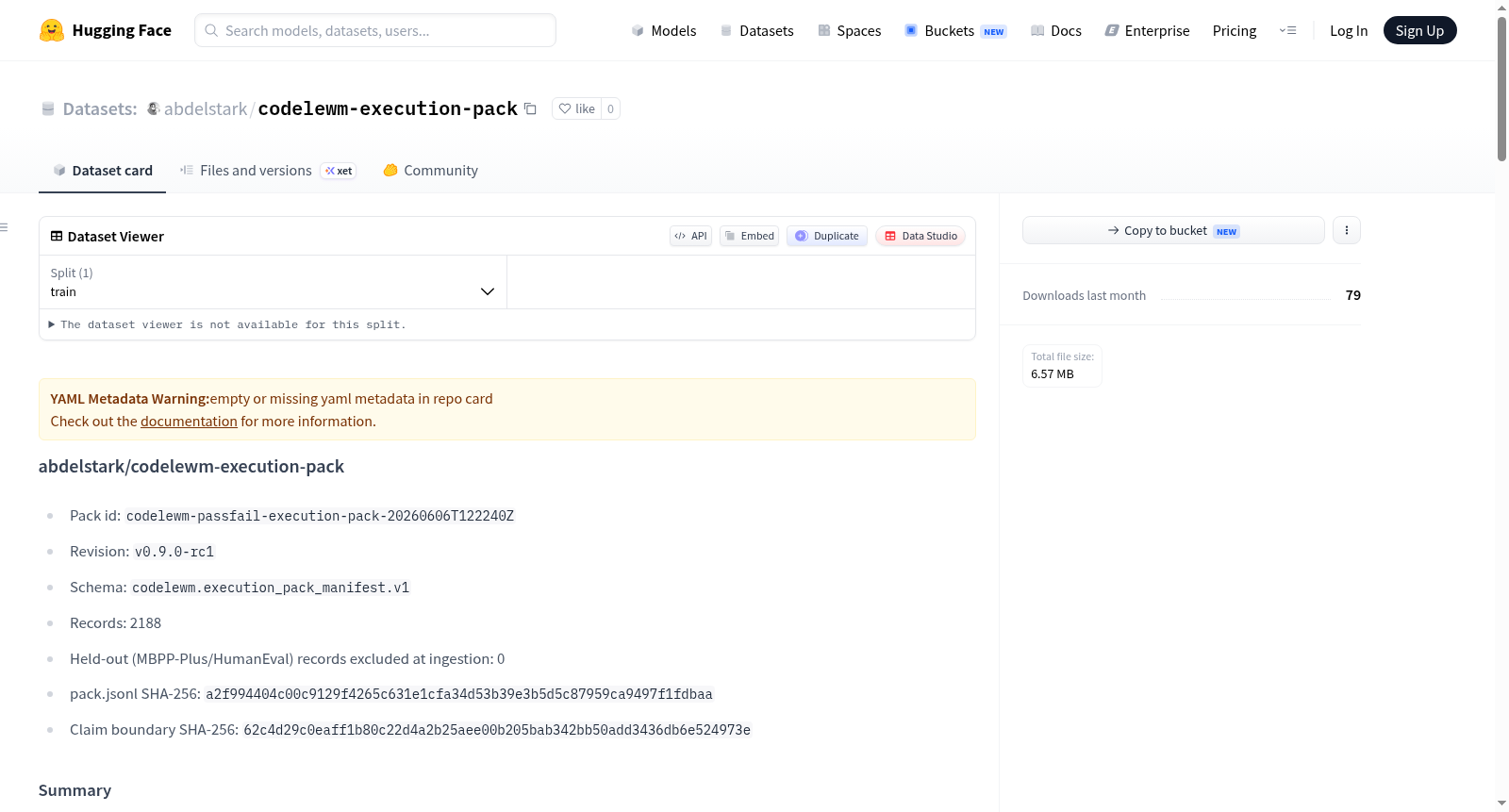Click the Schema manifest value
This screenshot has height=812, width=1509.
(x=271, y=588)
